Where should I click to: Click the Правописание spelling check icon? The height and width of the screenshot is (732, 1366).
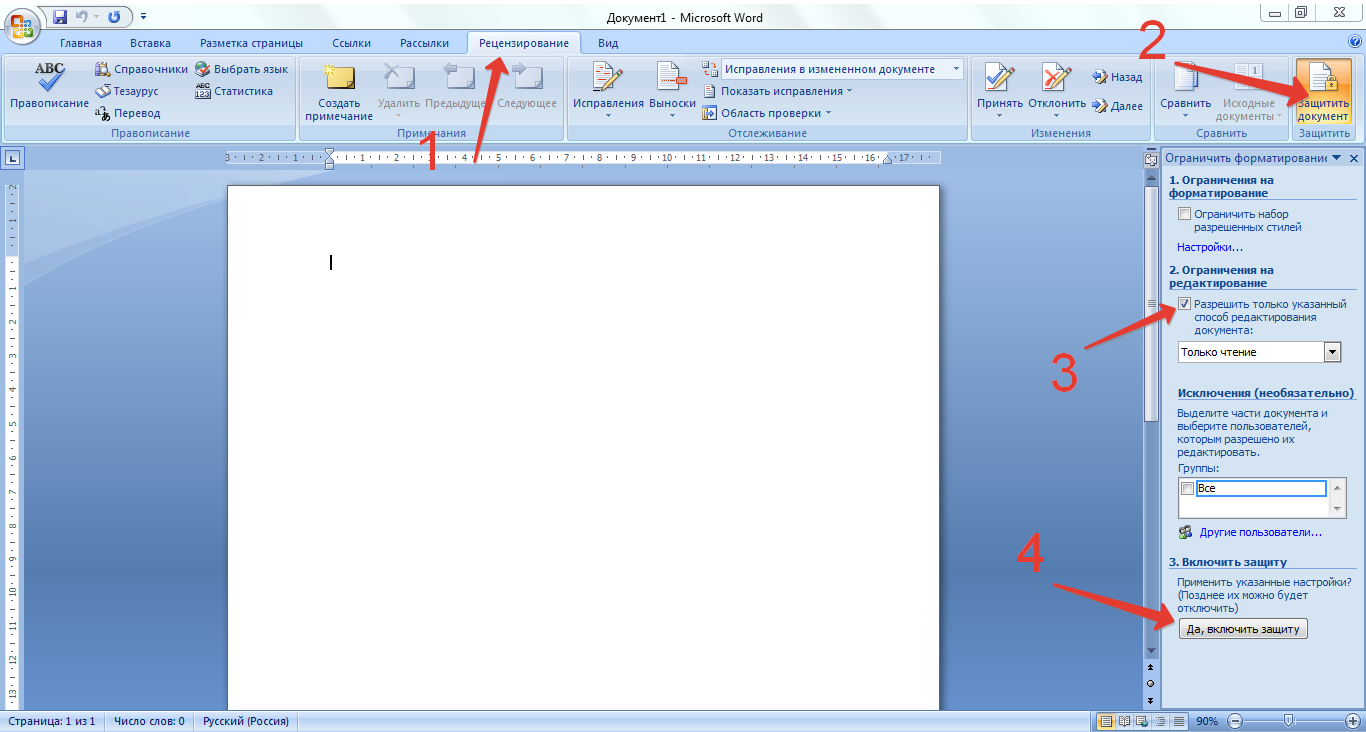[x=49, y=78]
